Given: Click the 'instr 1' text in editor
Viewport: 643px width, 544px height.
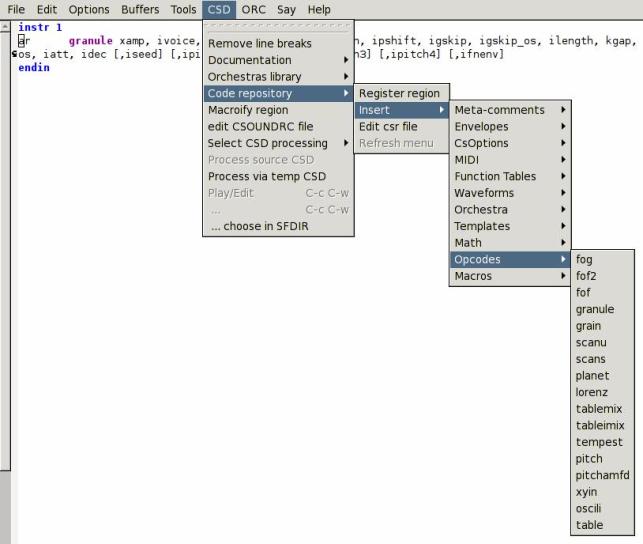Looking at the screenshot, I should pyautogui.click(x=40, y=27).
